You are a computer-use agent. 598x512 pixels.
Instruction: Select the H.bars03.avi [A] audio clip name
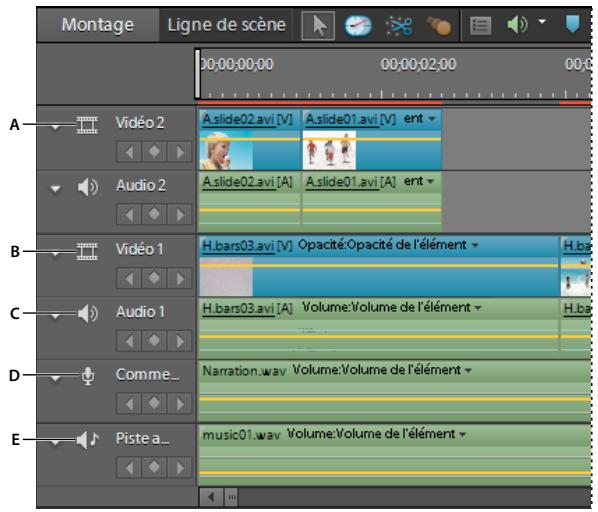(247, 308)
